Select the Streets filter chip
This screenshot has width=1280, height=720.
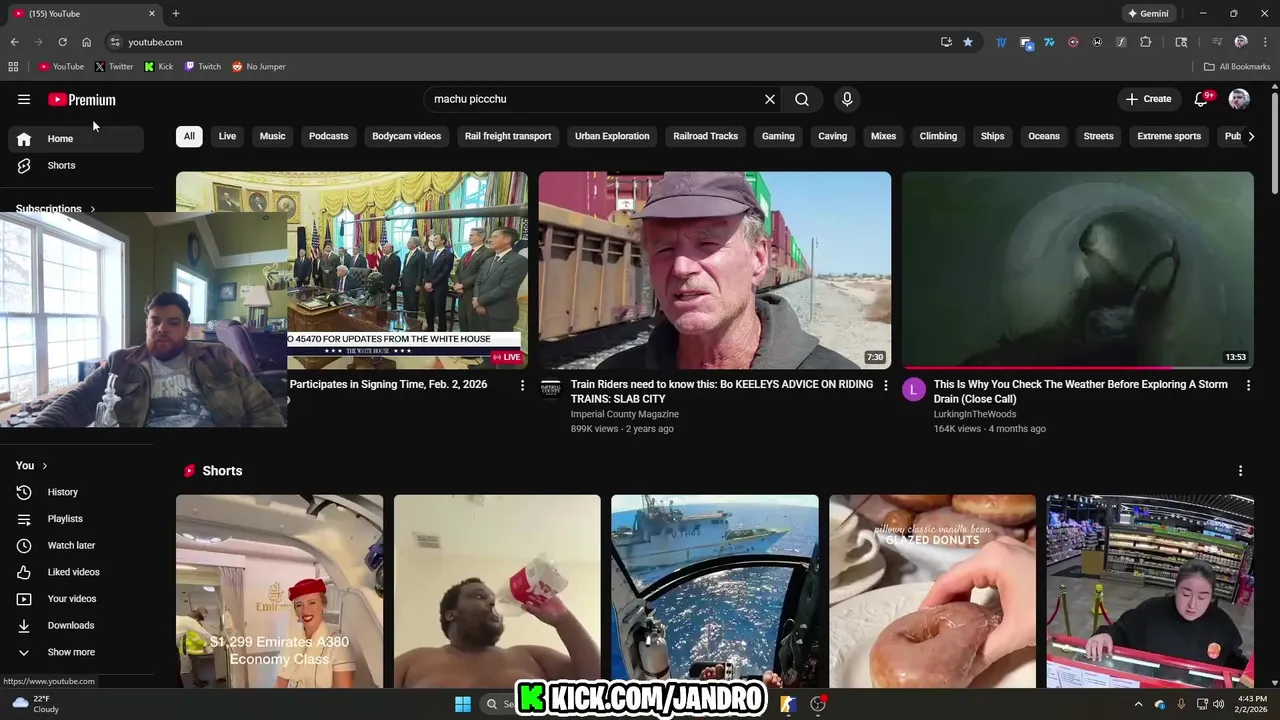coord(1098,136)
